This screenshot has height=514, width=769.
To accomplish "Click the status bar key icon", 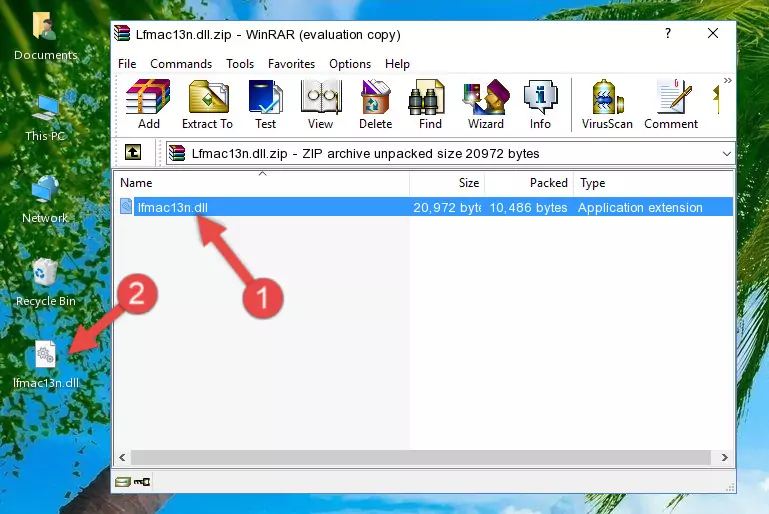I will coord(142,482).
